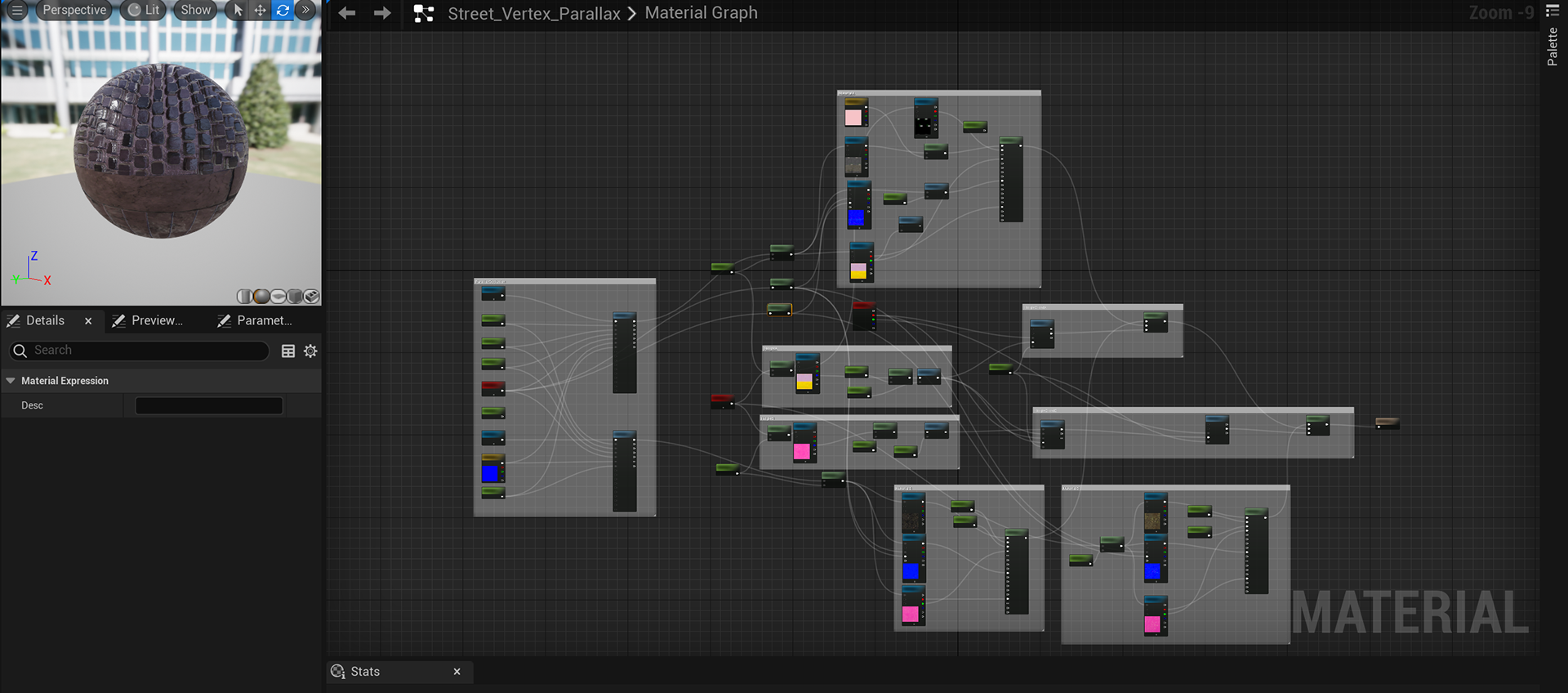Select the Material Graph breadcrumb
Screen dimensions: 1568x693
click(x=702, y=13)
